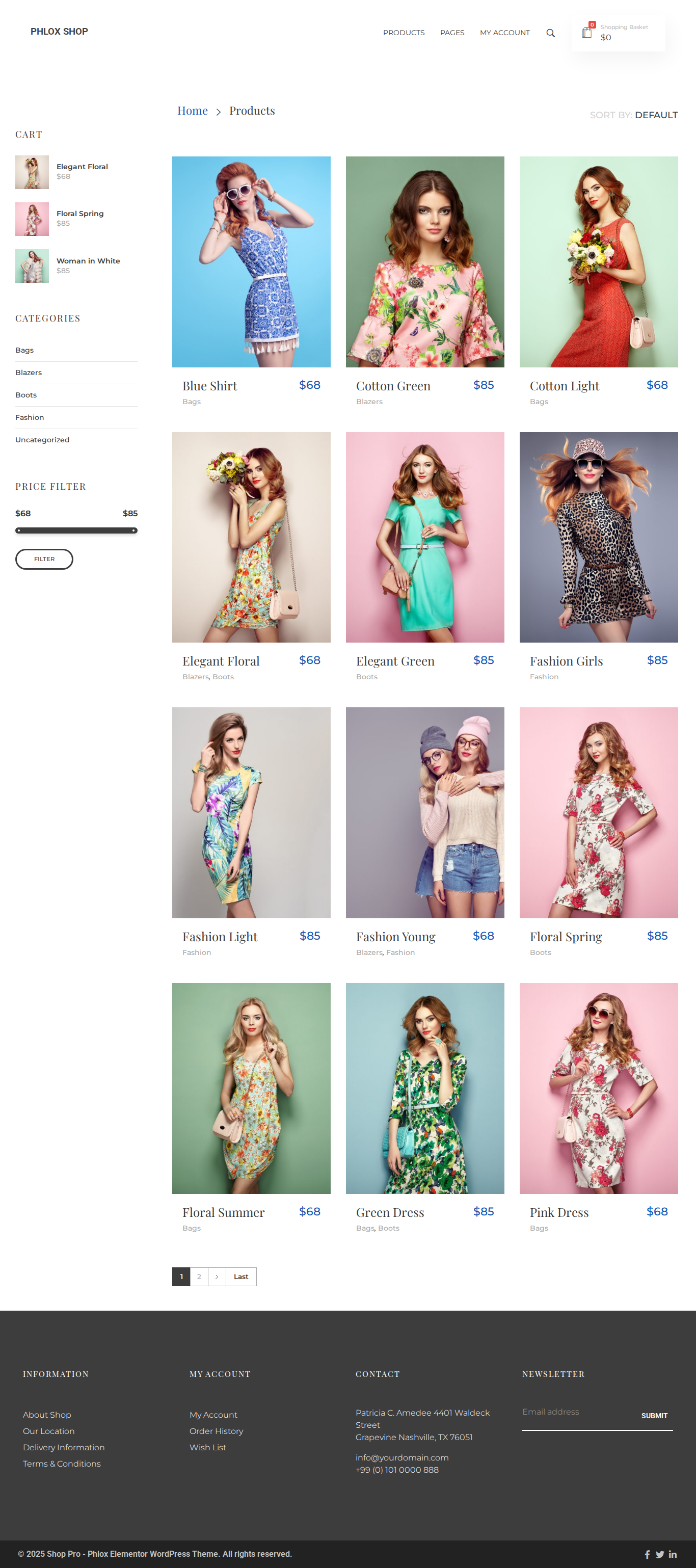
Task: Click the Home breadcrumb link
Action: point(192,111)
